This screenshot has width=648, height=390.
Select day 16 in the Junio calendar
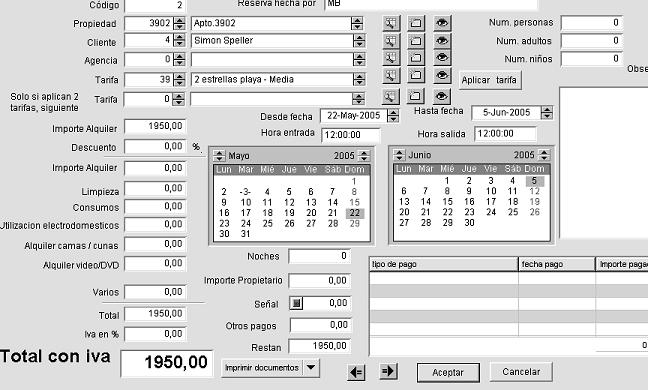469,202
